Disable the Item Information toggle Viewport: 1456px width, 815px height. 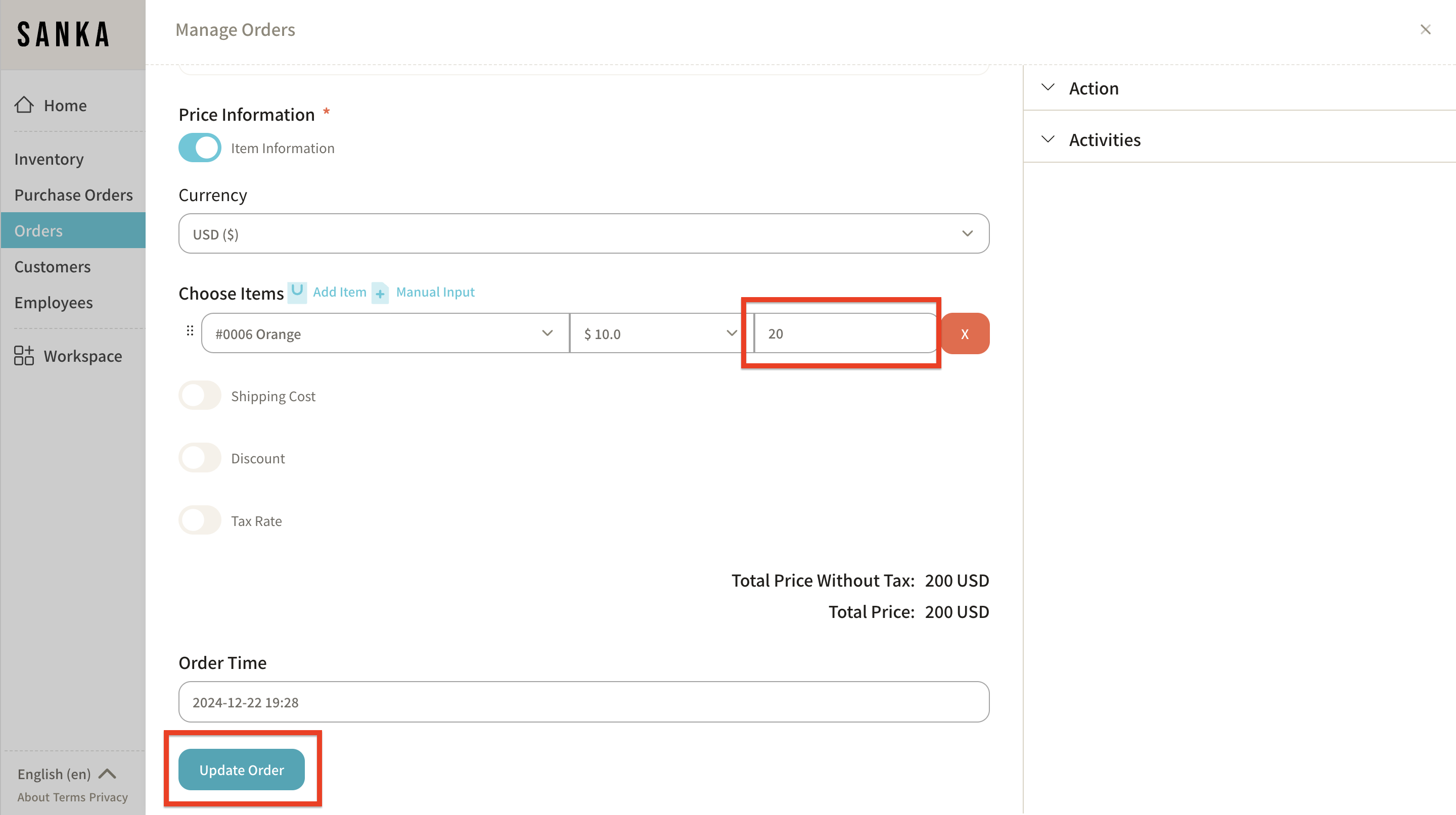click(x=200, y=148)
